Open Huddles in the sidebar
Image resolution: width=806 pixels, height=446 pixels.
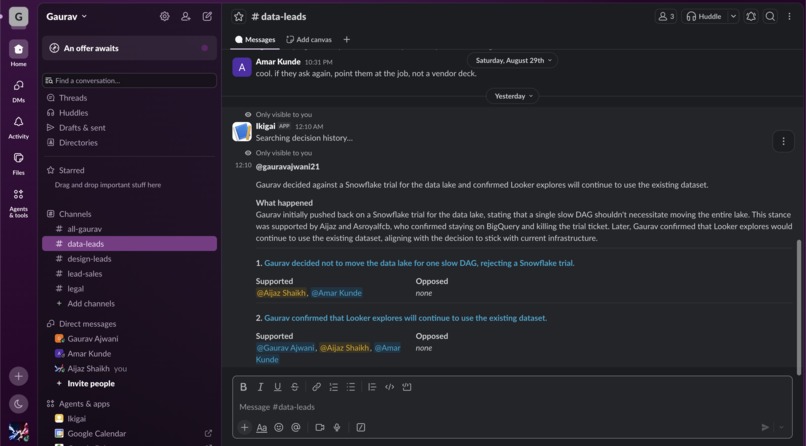pos(130,113)
